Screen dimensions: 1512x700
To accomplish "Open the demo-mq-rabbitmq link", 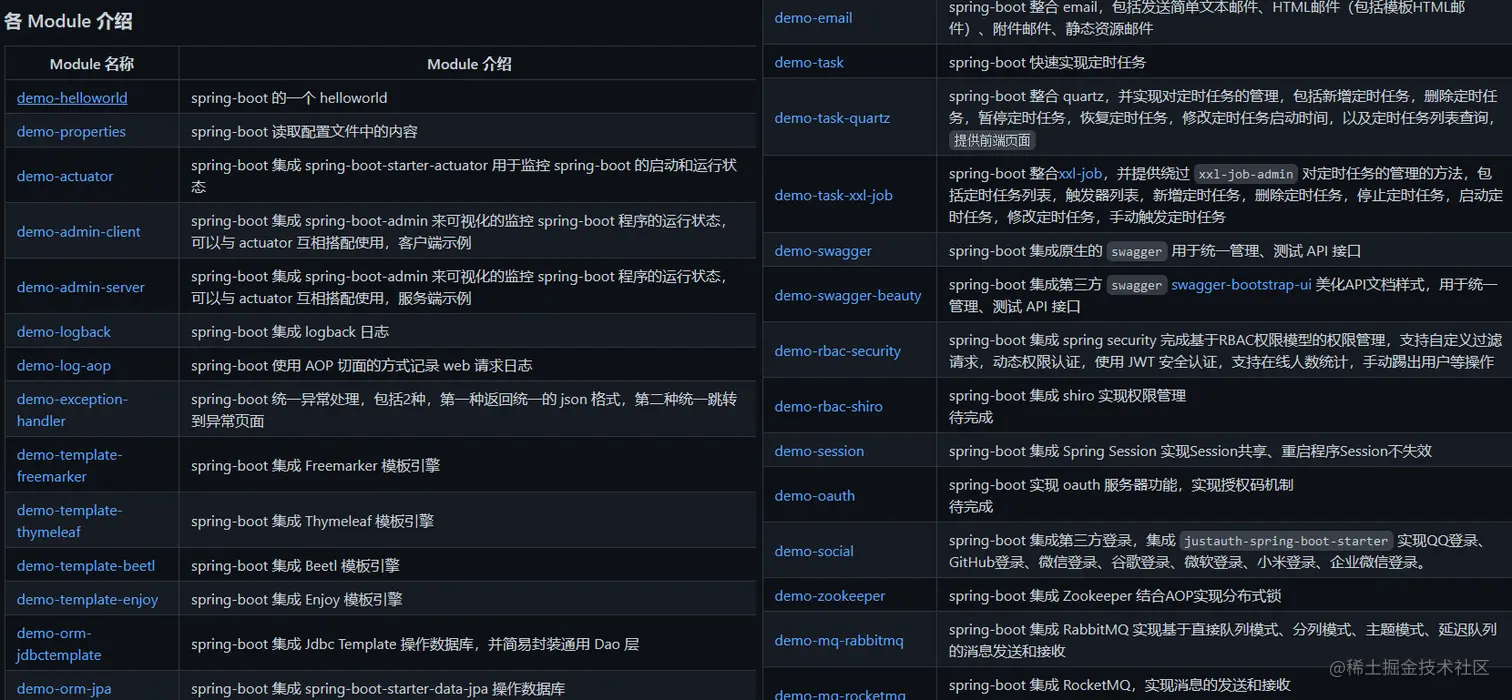I will coord(839,641).
